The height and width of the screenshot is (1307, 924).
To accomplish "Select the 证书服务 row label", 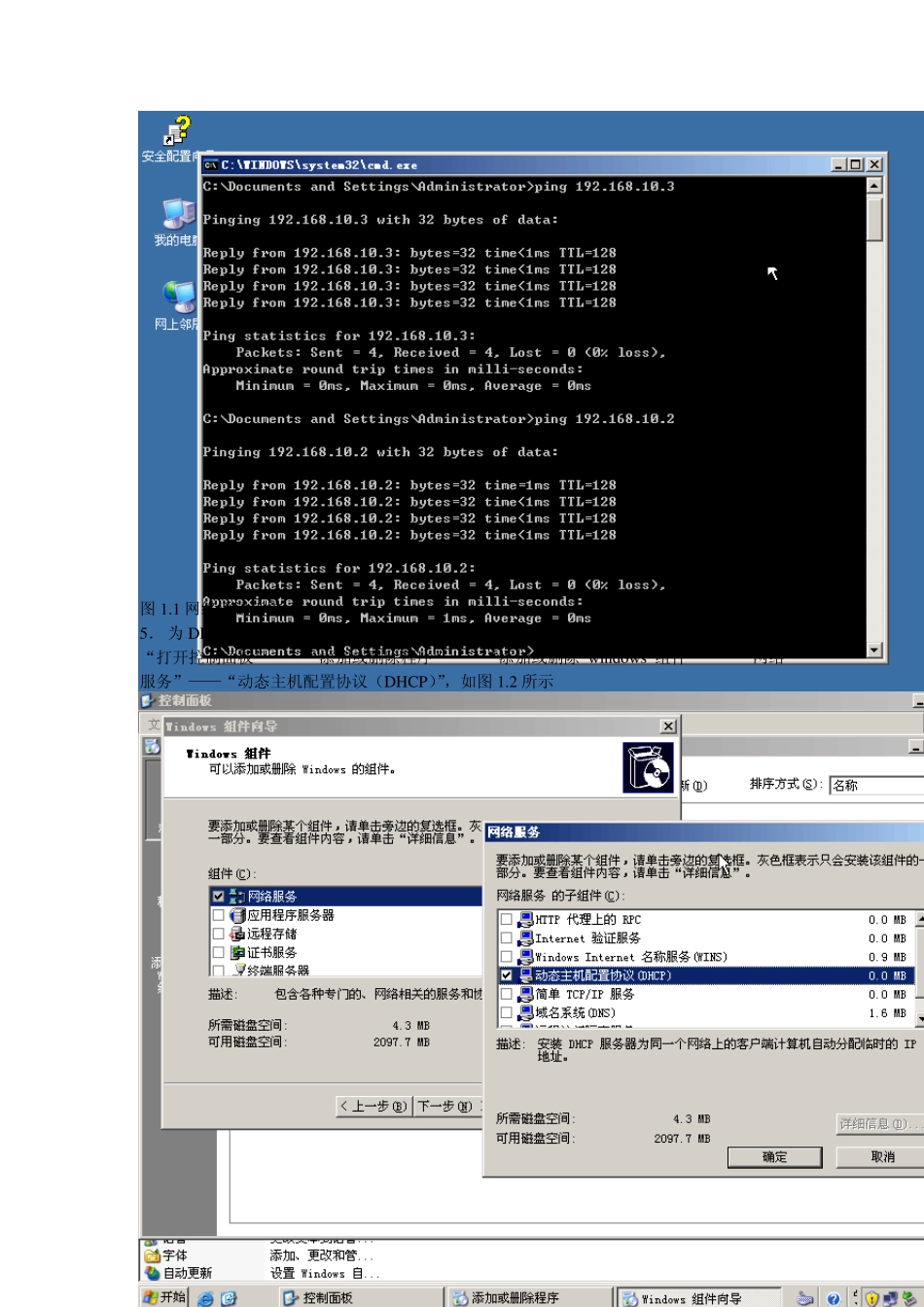I will tap(272, 953).
